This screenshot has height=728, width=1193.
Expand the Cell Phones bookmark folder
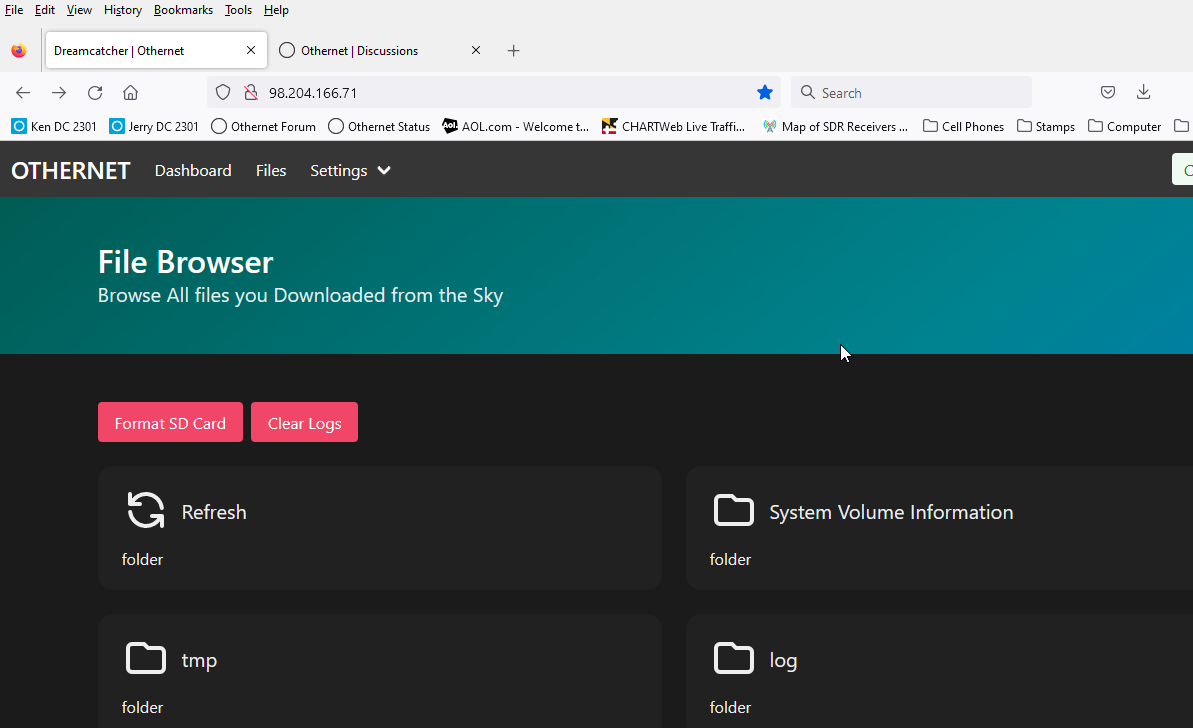click(x=963, y=126)
